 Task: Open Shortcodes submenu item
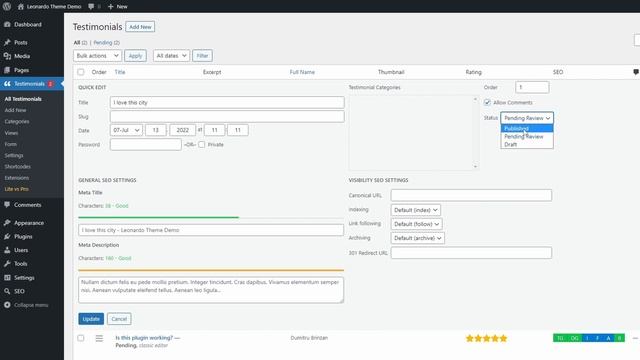18,167
